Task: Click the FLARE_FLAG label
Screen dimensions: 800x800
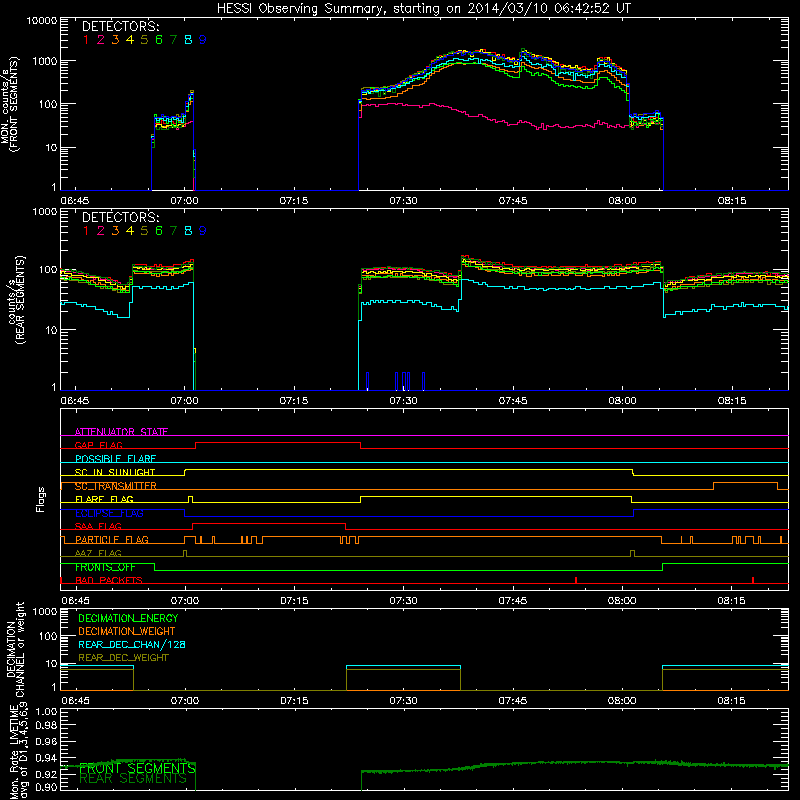Action: tap(104, 499)
